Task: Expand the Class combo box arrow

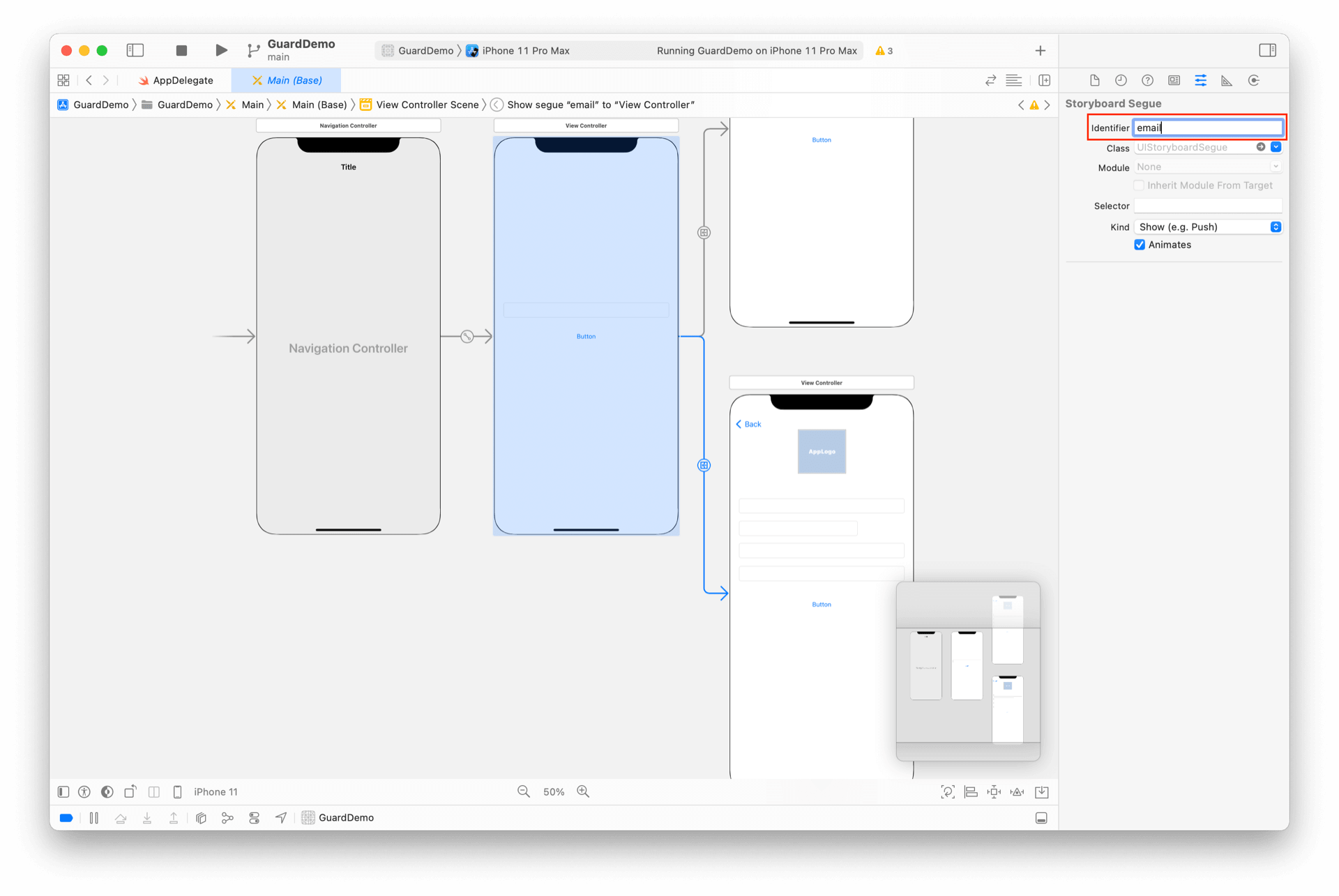Action: point(1276,147)
